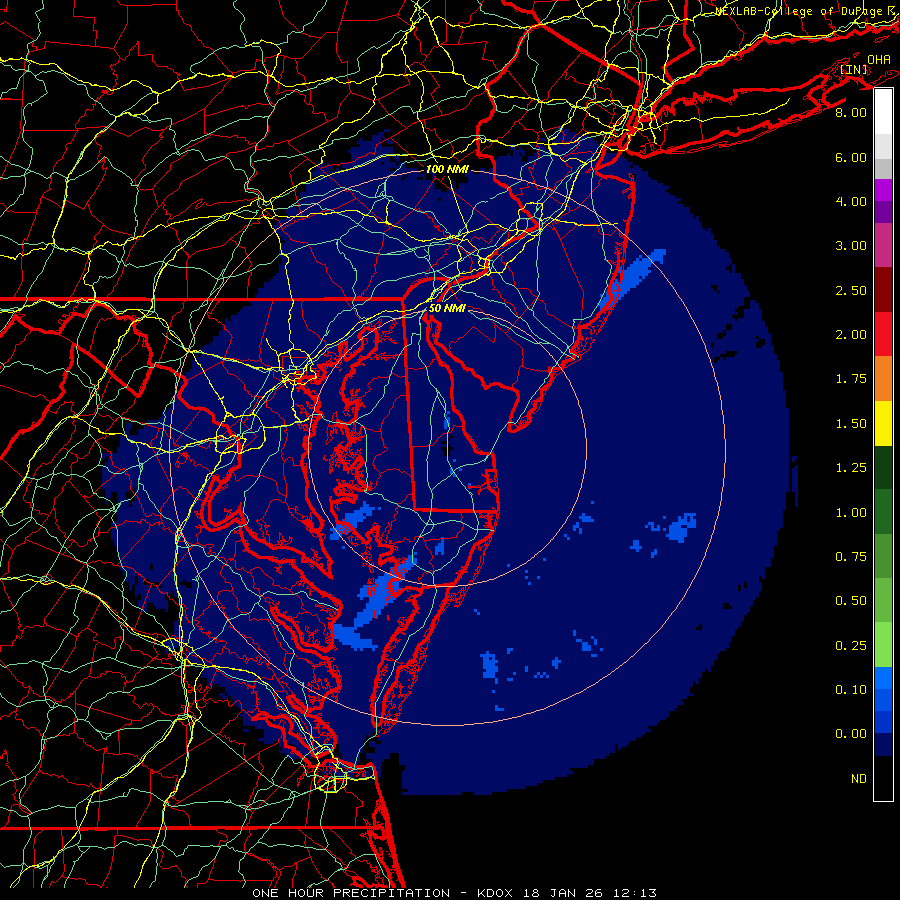Click the "3.00" legend label
Screen dimensions: 900x900
tap(851, 246)
